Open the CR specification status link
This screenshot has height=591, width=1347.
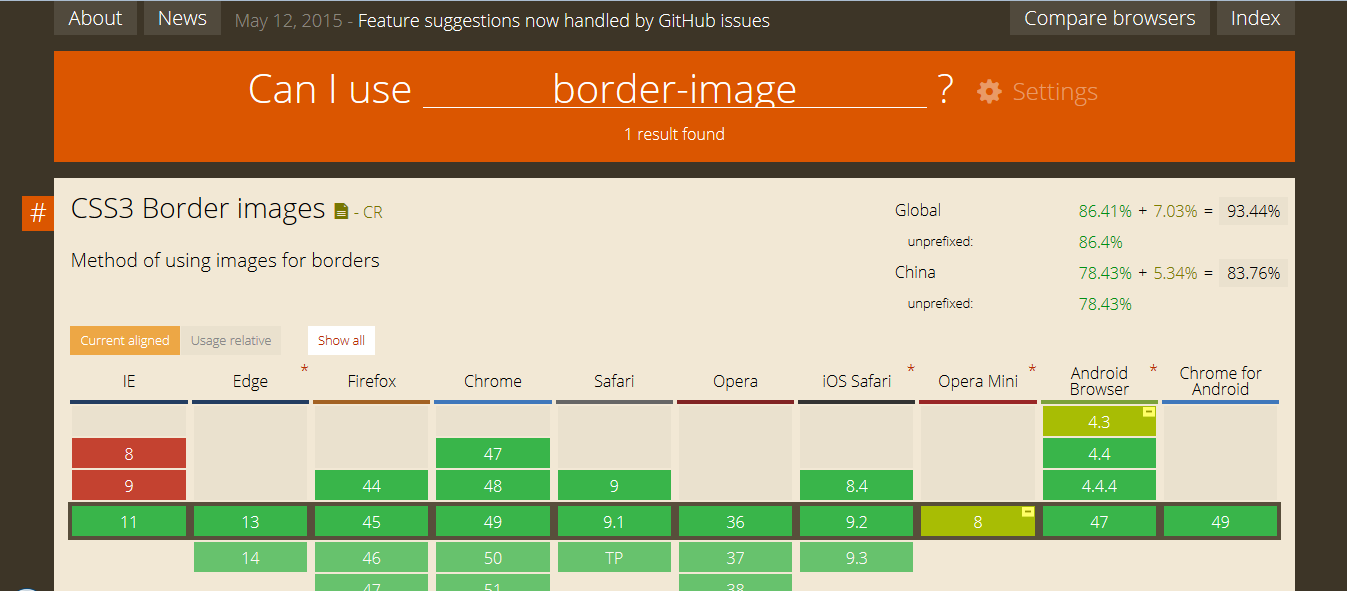(x=371, y=212)
